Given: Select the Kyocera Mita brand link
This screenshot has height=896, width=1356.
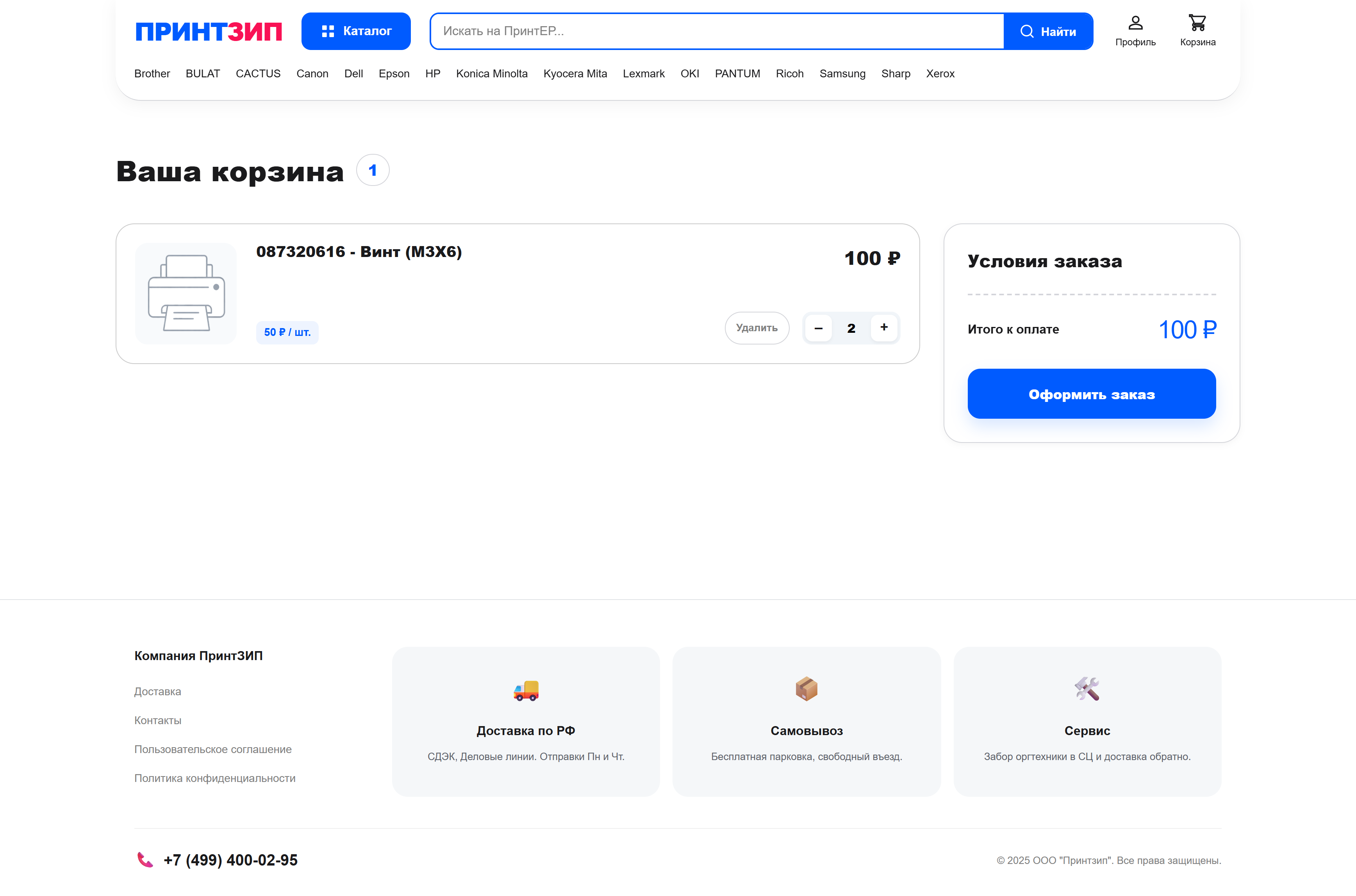Looking at the screenshot, I should pyautogui.click(x=575, y=74).
